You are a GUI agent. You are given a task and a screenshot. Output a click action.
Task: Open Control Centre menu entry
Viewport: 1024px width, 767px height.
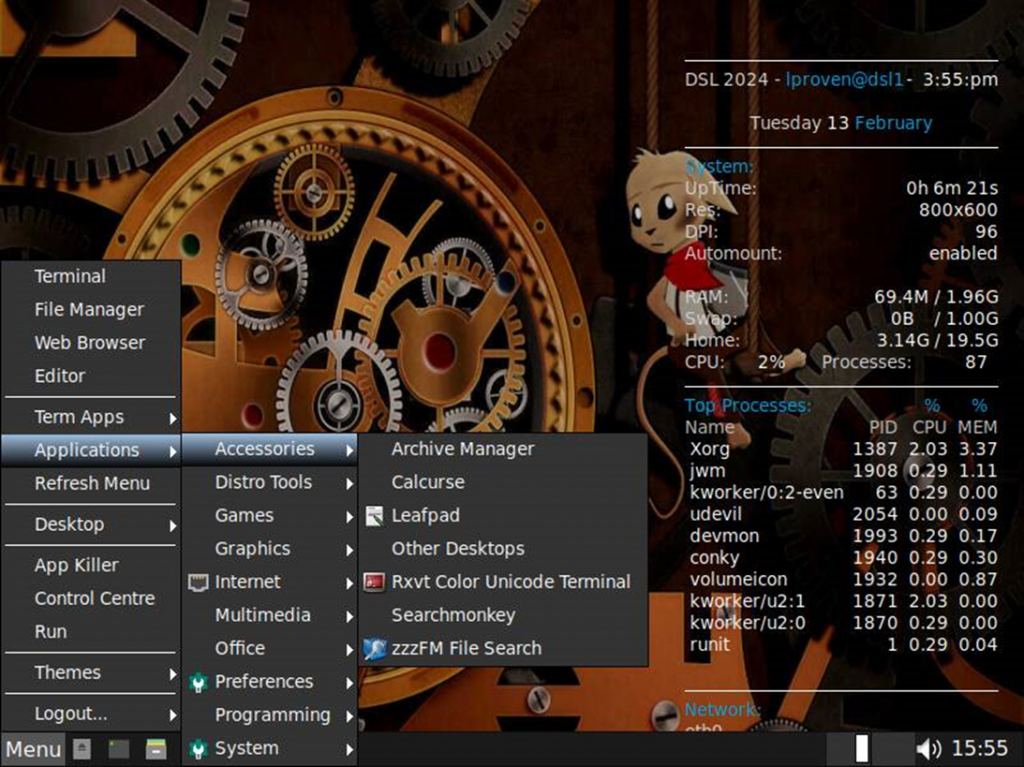91,598
